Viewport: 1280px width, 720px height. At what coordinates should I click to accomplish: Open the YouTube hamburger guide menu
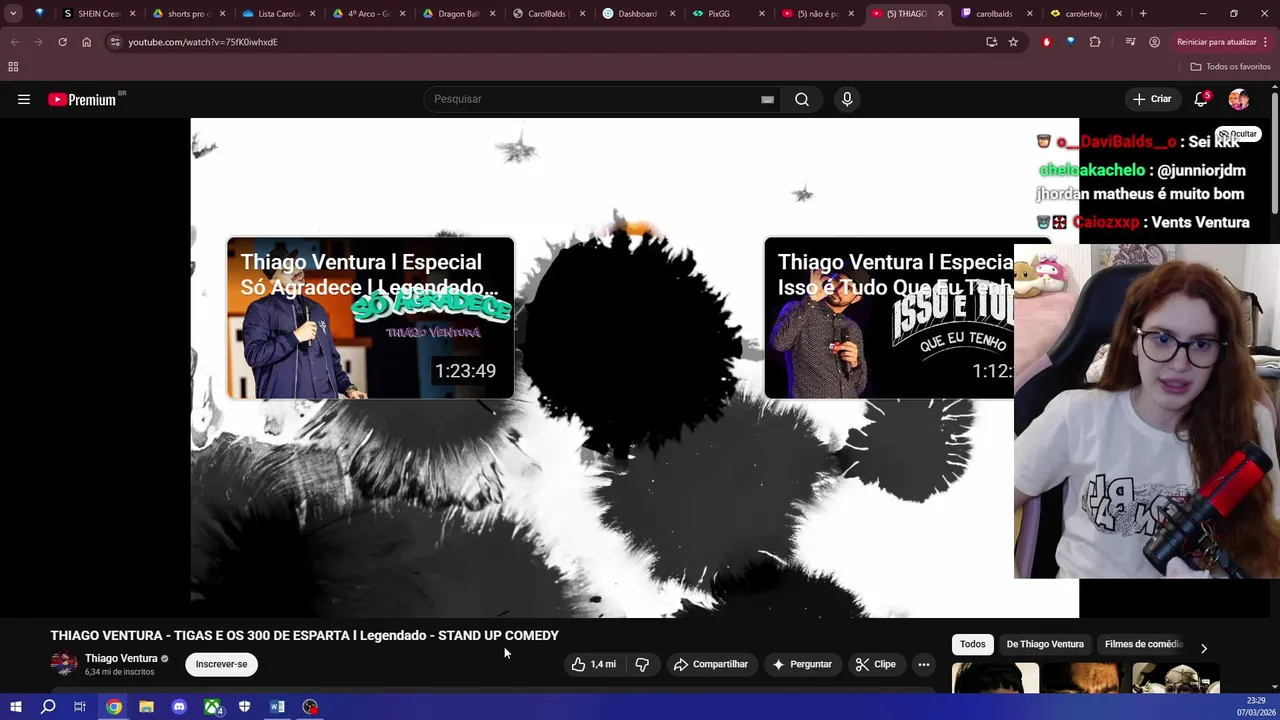click(x=24, y=99)
